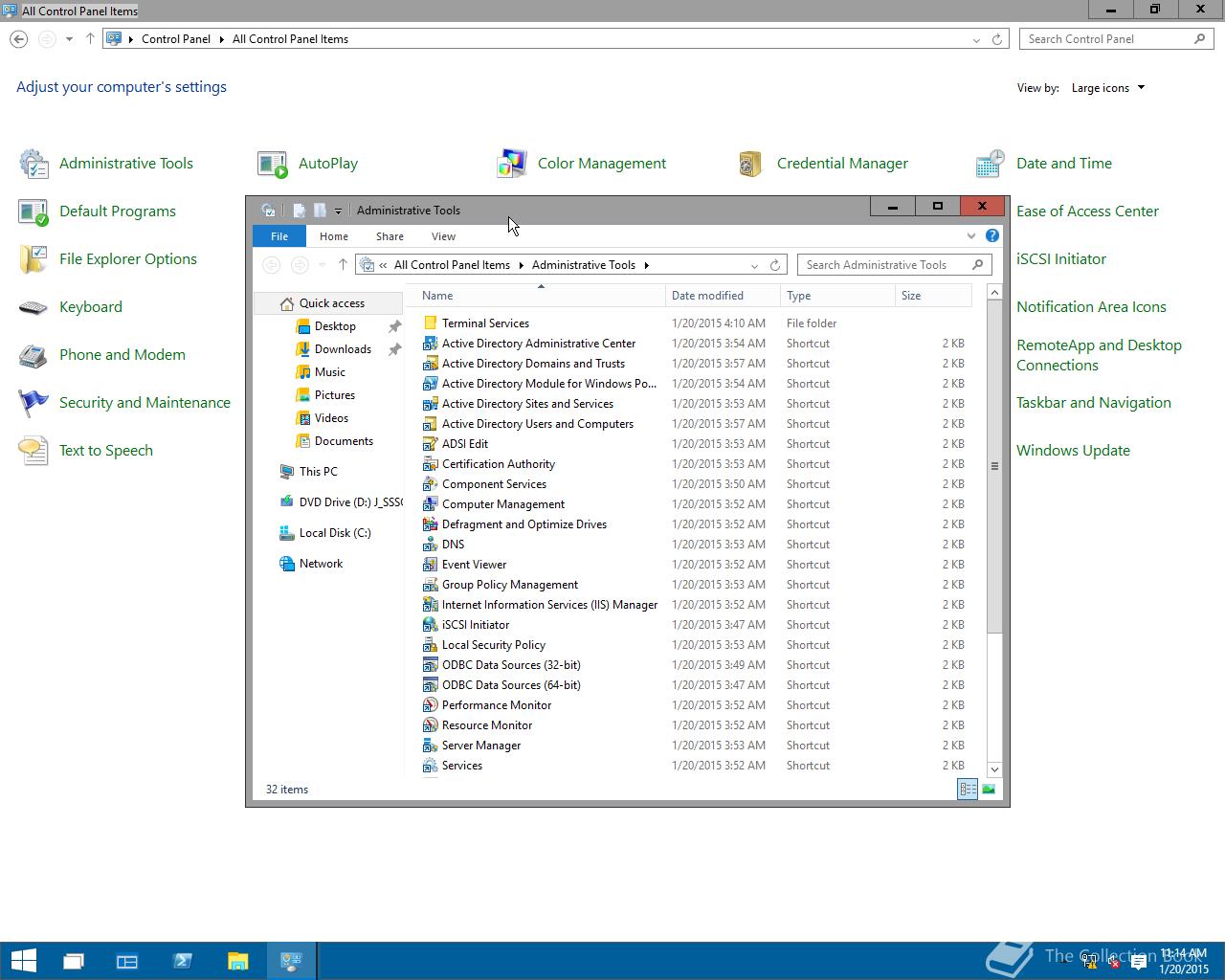Open Text to Speech icon
Image resolution: width=1225 pixels, height=980 pixels.
[x=33, y=451]
